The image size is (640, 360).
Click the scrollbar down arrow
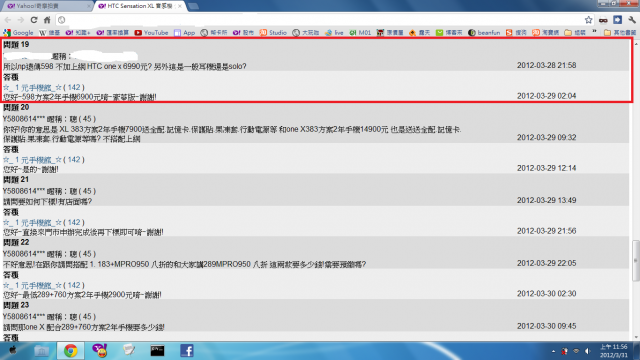(x=636, y=337)
